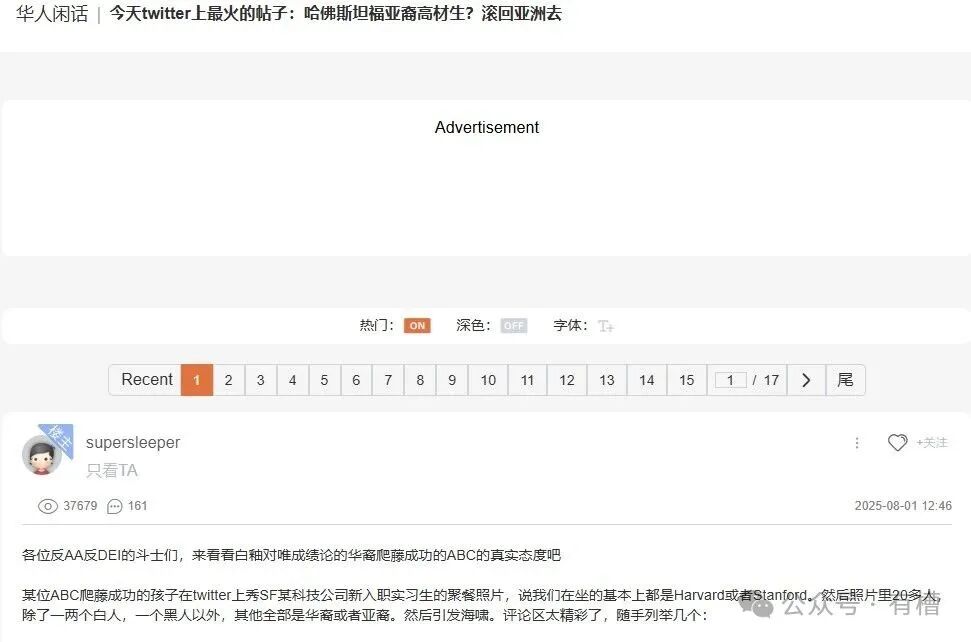971x642 pixels.
Task: Click the post timestamp 2025-08-01 12:46
Action: tap(903, 506)
